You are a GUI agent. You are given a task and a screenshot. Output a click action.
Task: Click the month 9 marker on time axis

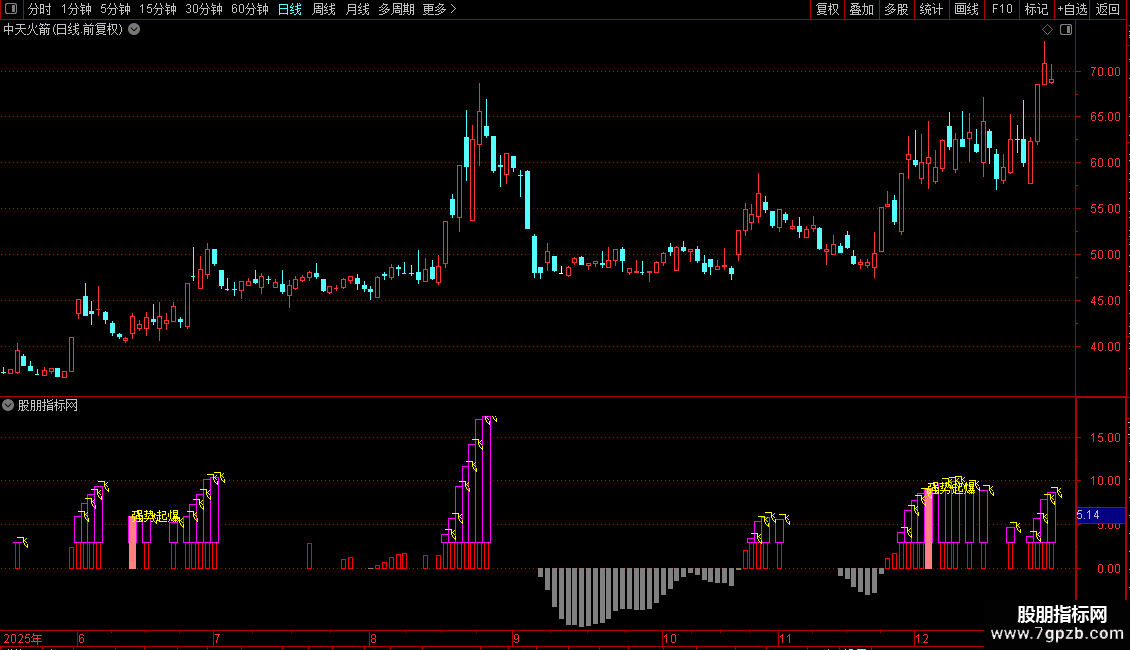pos(517,638)
